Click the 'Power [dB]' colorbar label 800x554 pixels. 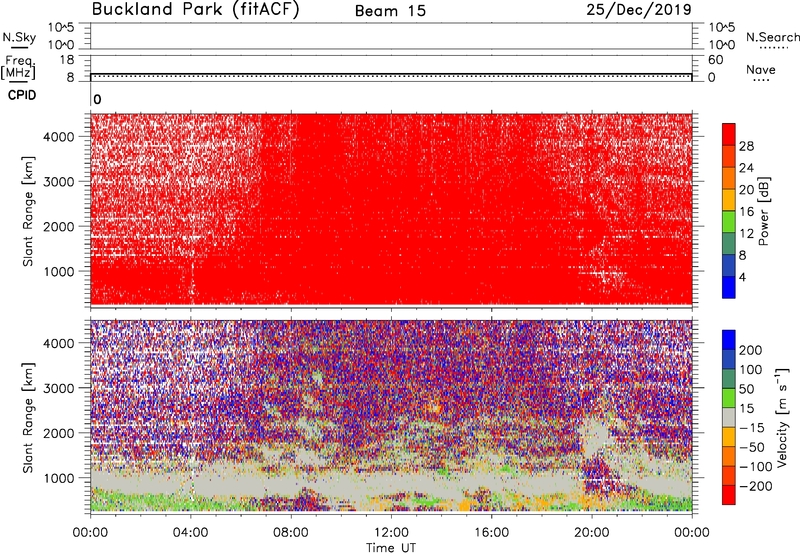coord(763,211)
